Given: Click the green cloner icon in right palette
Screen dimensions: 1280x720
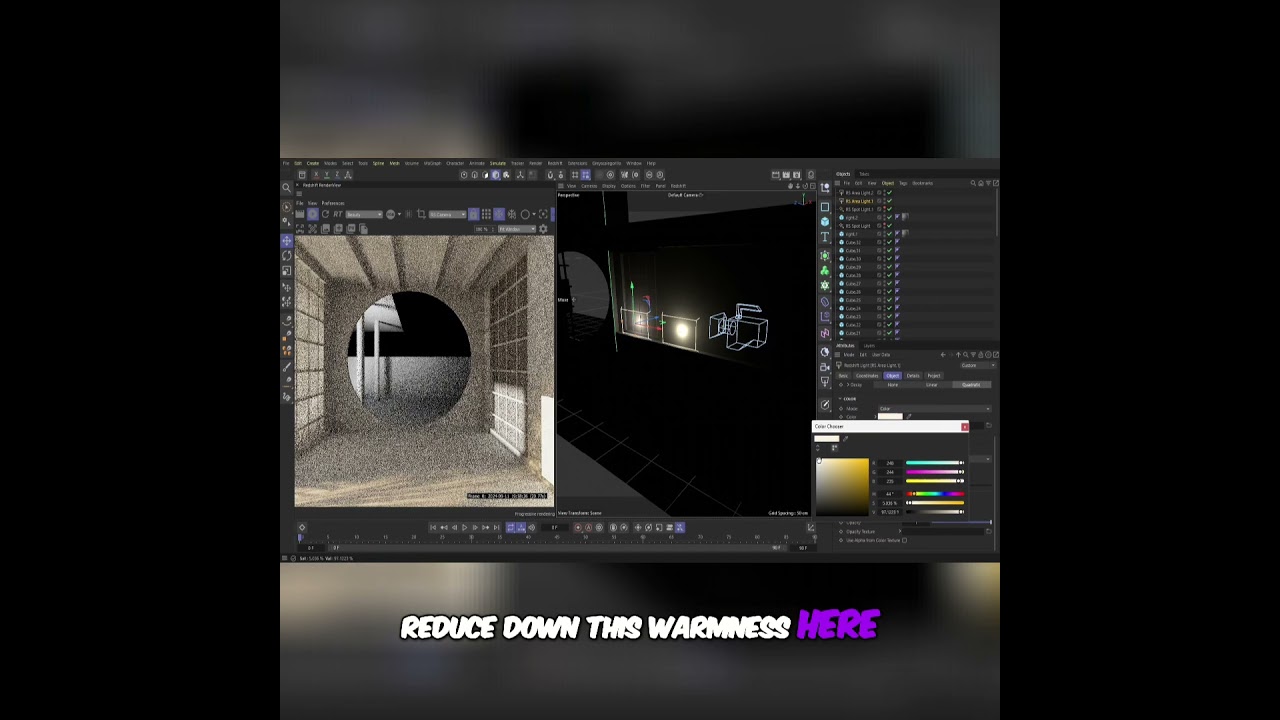Looking at the screenshot, I should (825, 271).
